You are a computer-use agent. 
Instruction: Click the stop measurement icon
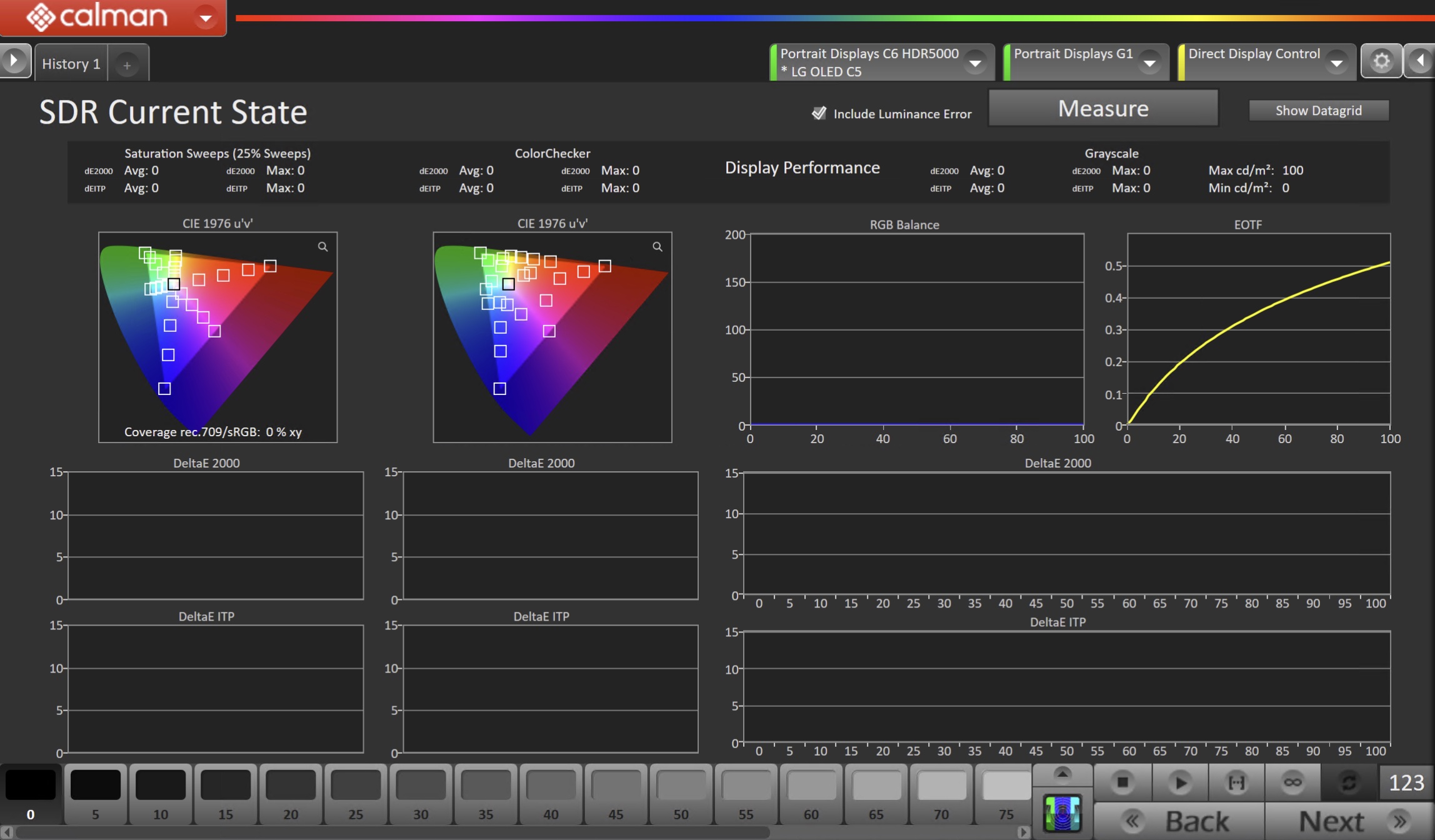(1122, 782)
